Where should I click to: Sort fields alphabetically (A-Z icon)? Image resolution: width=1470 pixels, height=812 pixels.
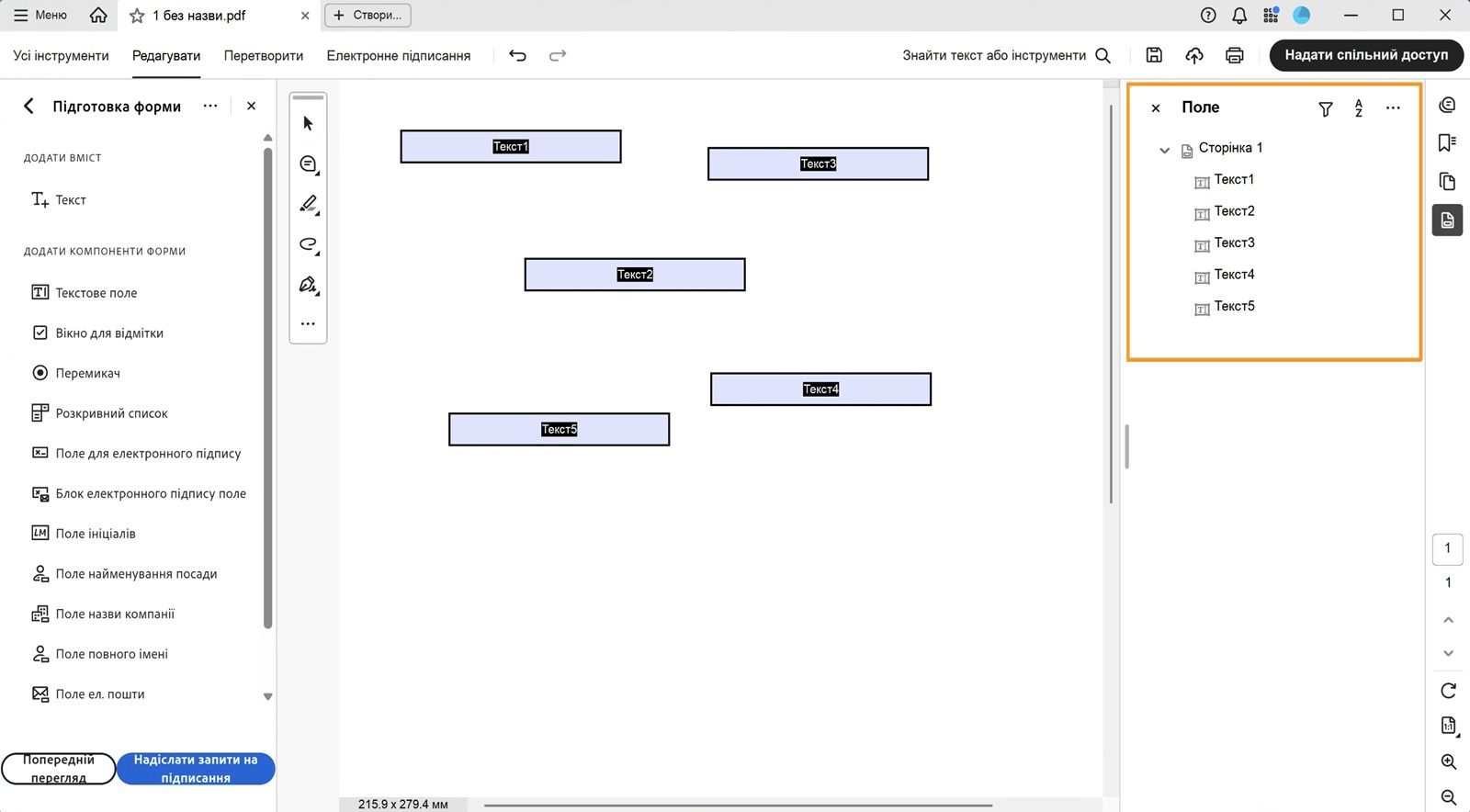pos(1359,108)
